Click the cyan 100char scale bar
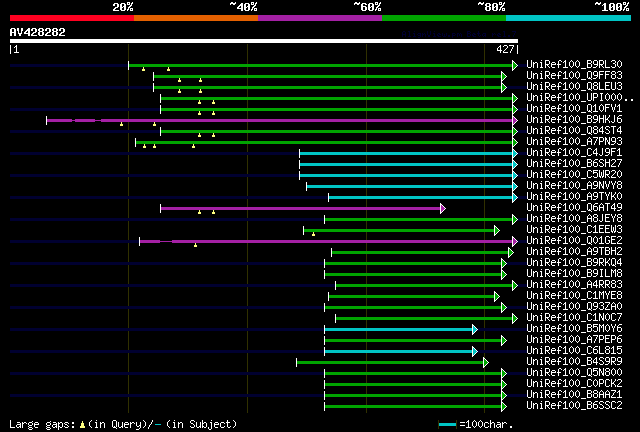The height and width of the screenshot is (432, 640). tap(447, 425)
